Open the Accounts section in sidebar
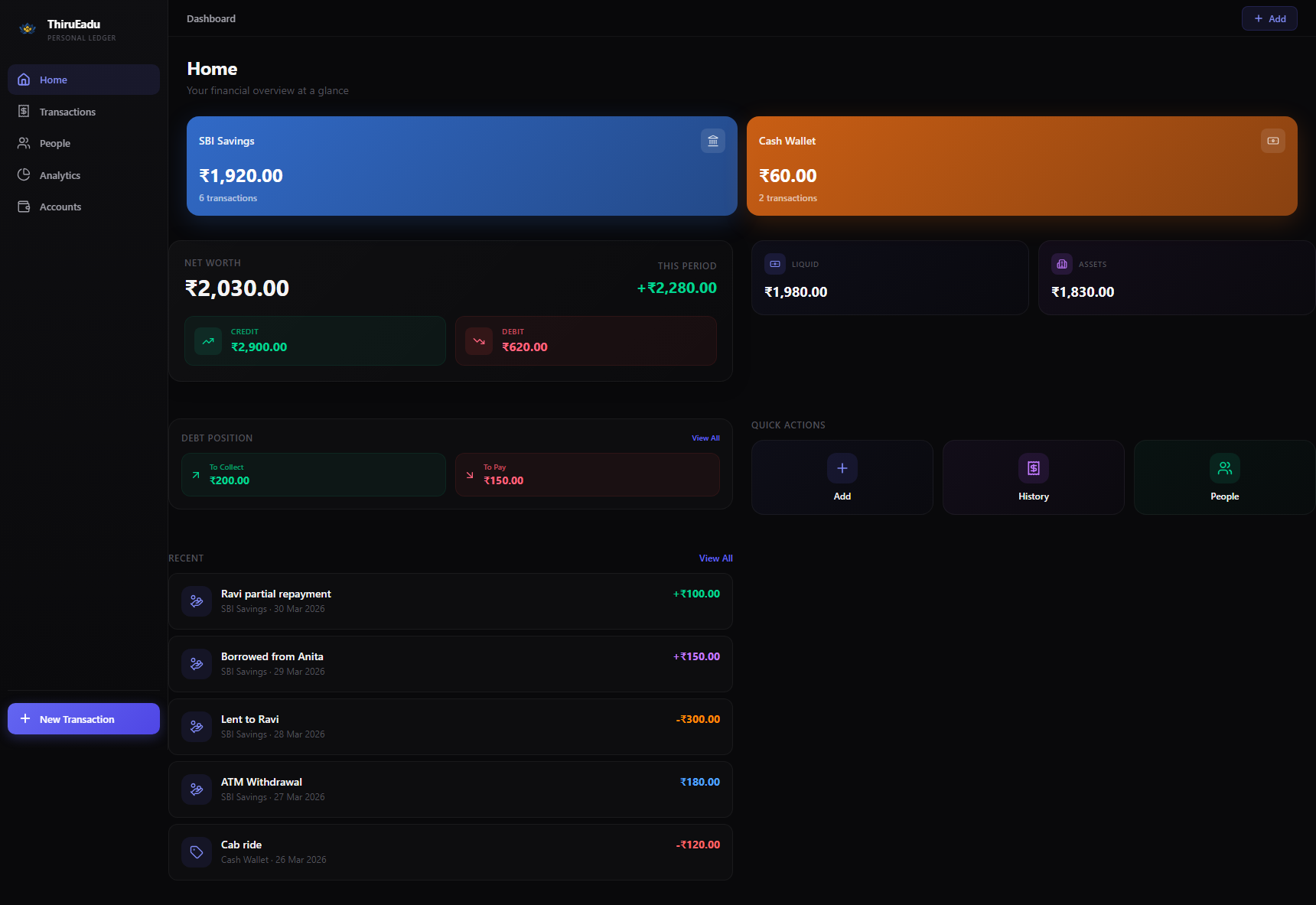1316x905 pixels. 60,207
